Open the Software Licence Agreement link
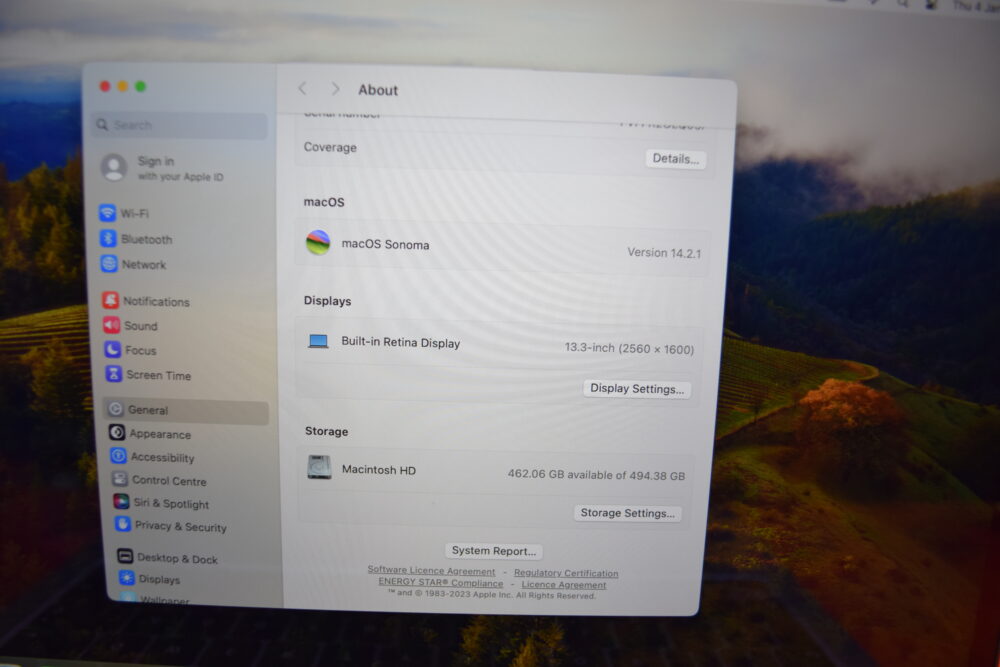1000x667 pixels. click(431, 571)
